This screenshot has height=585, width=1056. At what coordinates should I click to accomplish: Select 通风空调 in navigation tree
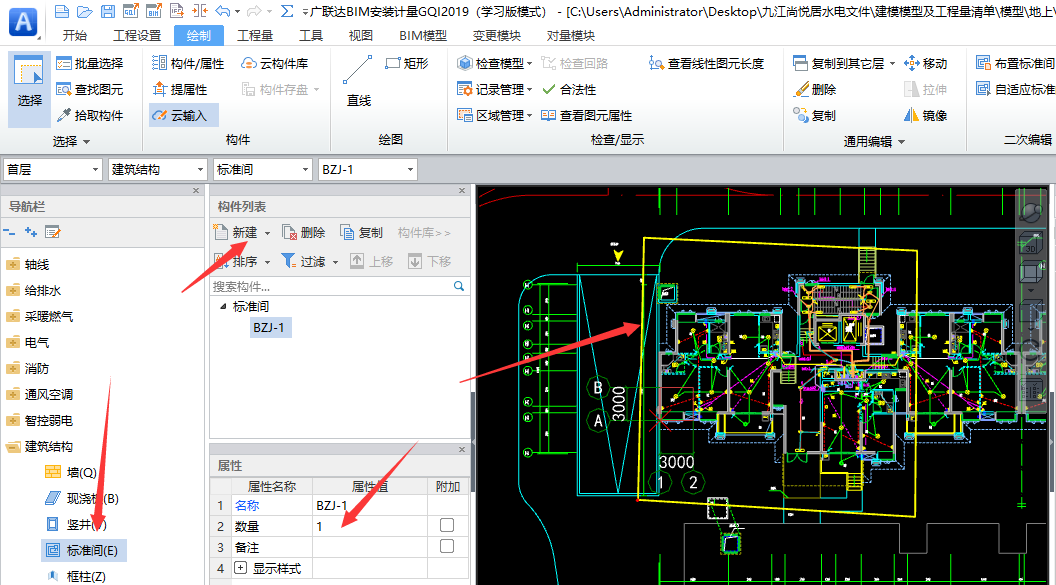coord(48,394)
